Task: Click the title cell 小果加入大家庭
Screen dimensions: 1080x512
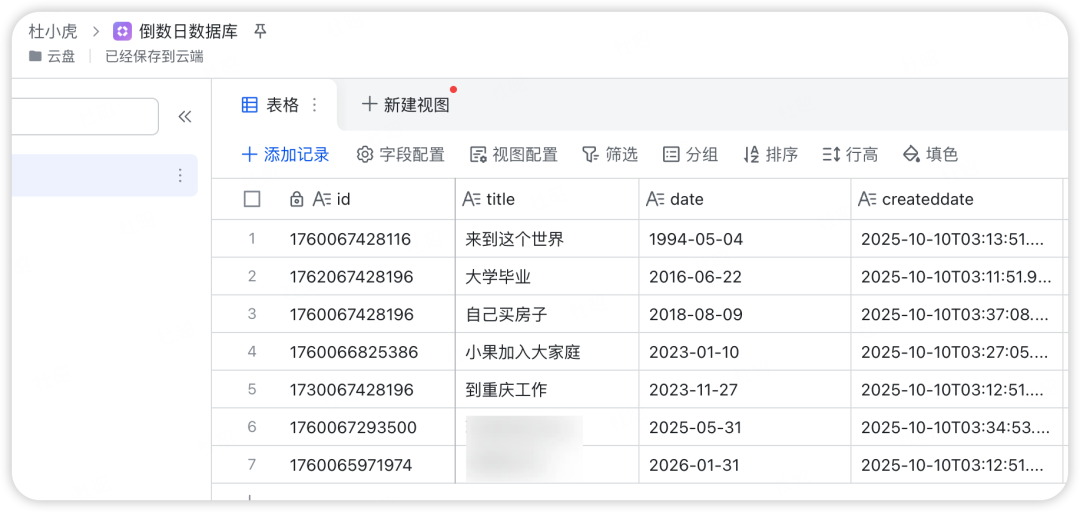Action: 547,352
